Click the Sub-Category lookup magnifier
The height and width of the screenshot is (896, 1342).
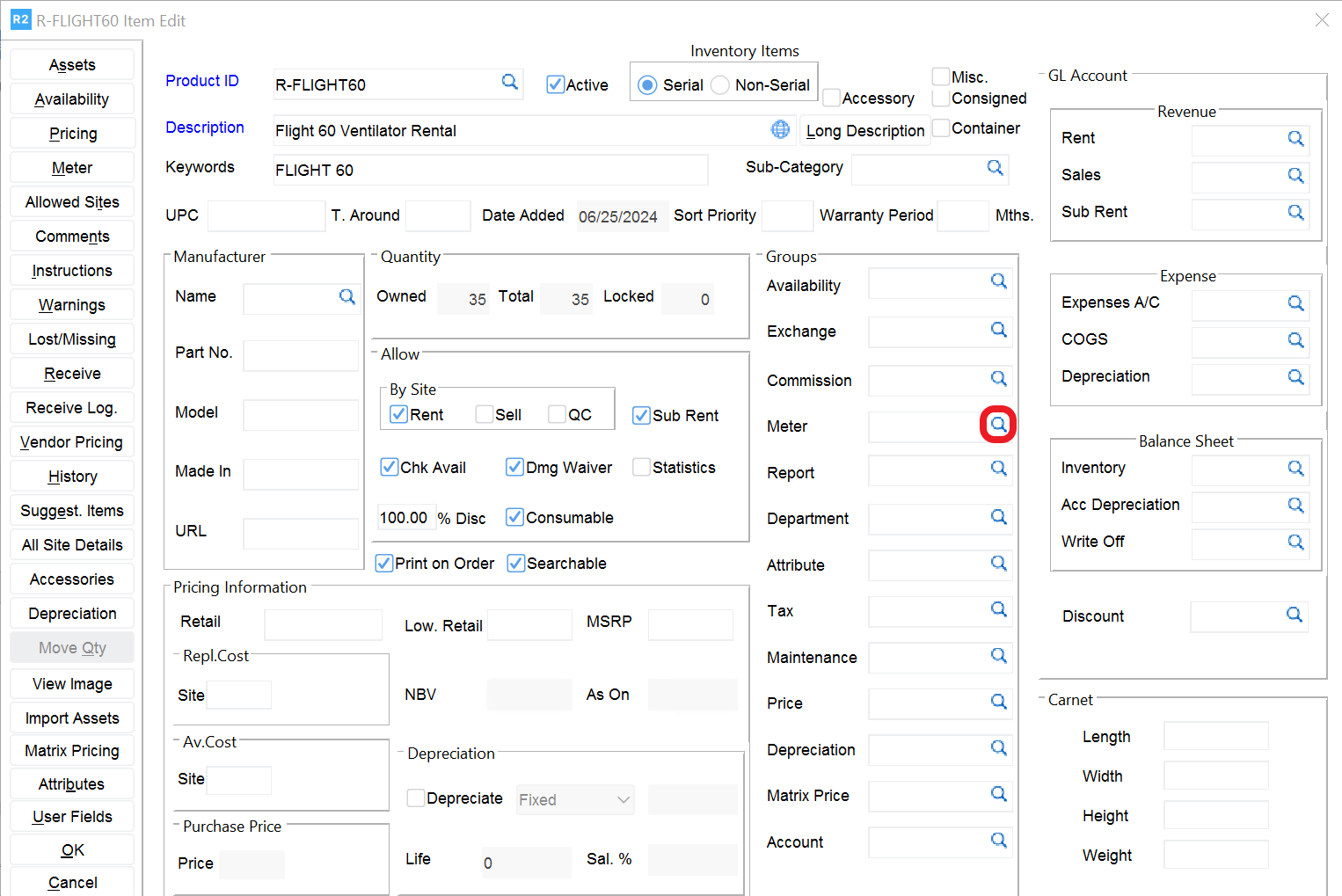[995, 167]
